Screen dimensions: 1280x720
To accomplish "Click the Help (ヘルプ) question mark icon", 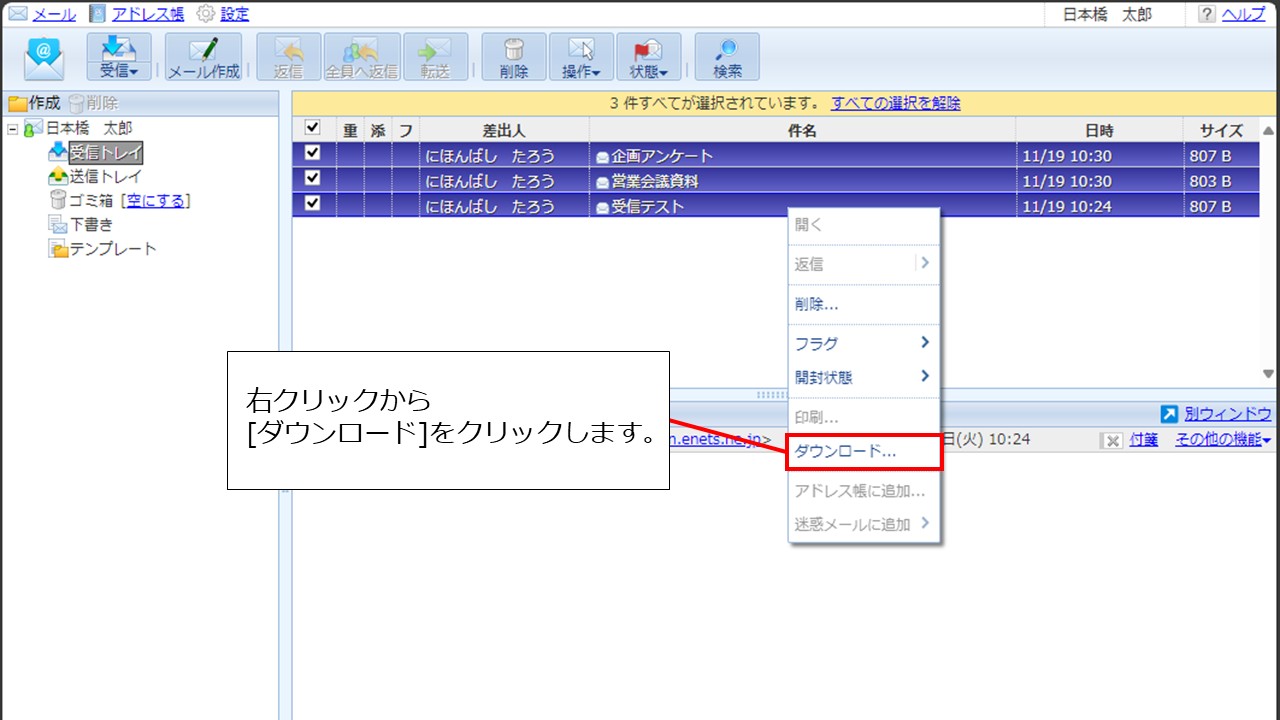I will tap(1207, 14).
